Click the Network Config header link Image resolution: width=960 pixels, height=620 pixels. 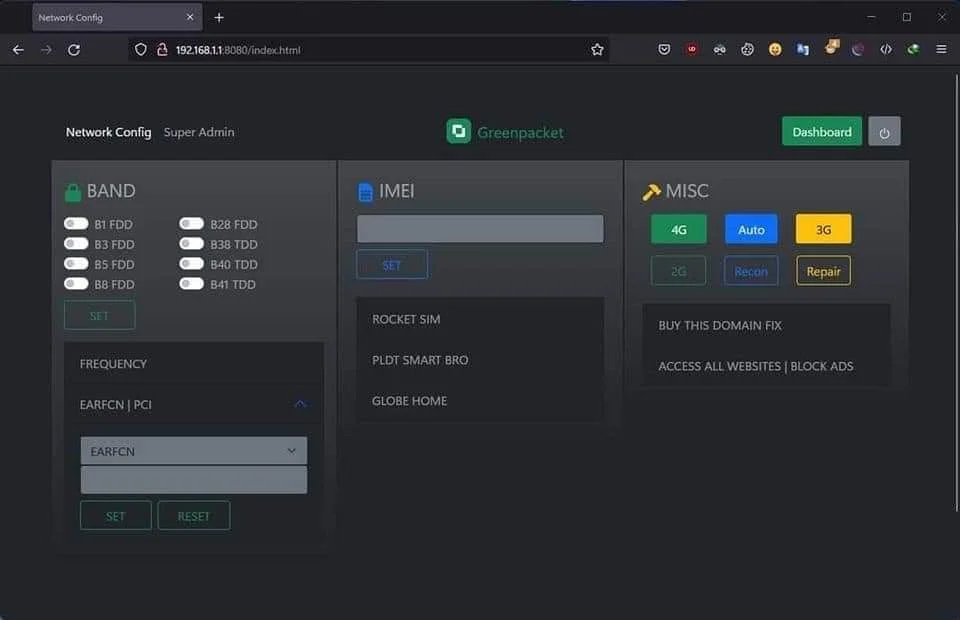point(108,132)
